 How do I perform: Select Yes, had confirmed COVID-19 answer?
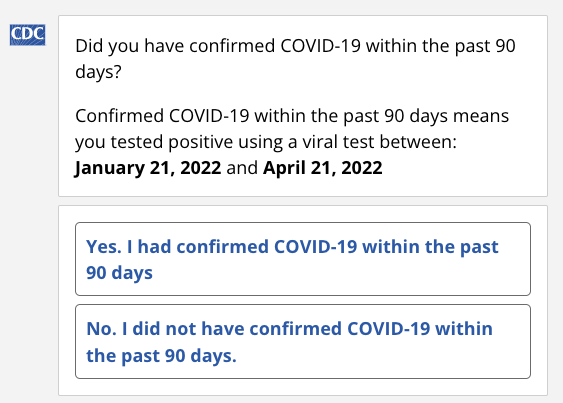click(x=303, y=259)
